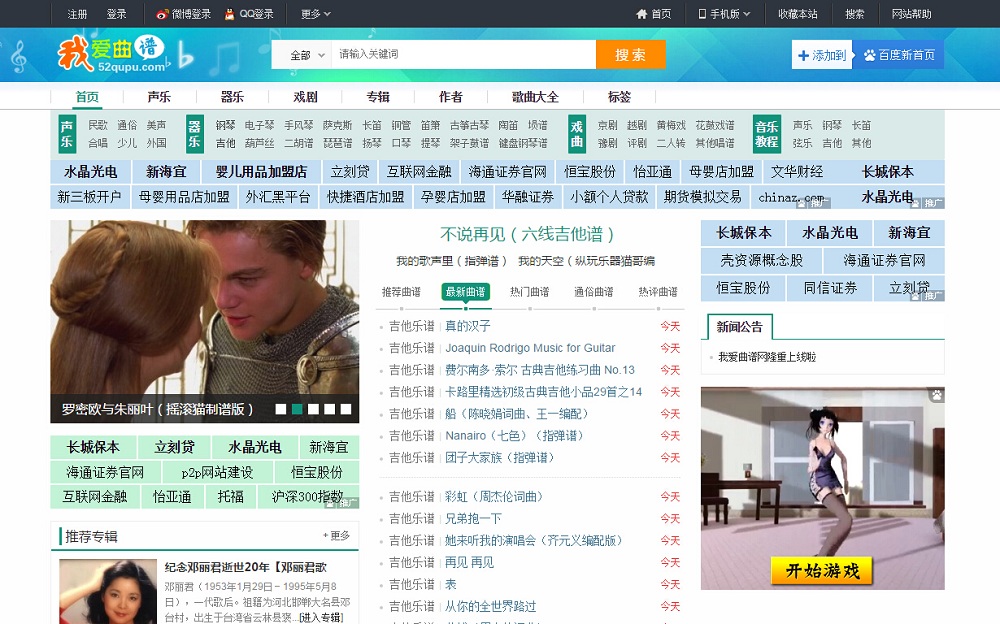Open headline 不说再见（六线吉他谱）

(x=527, y=235)
